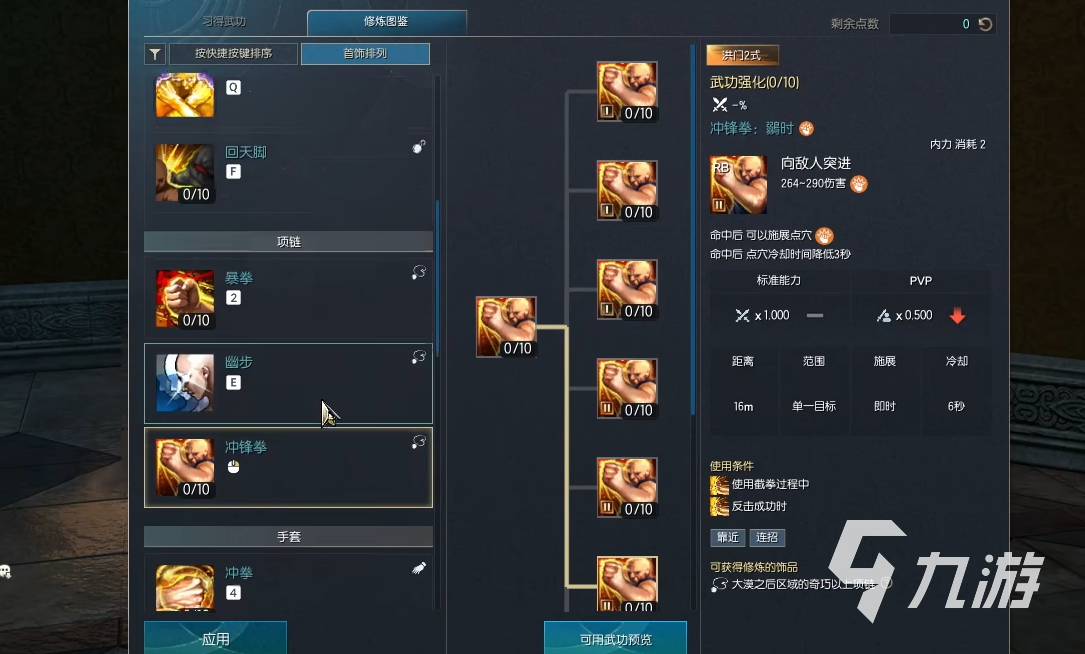Image resolution: width=1085 pixels, height=654 pixels.
Task: Reset remaining points with the refresh icon
Action: tap(985, 24)
